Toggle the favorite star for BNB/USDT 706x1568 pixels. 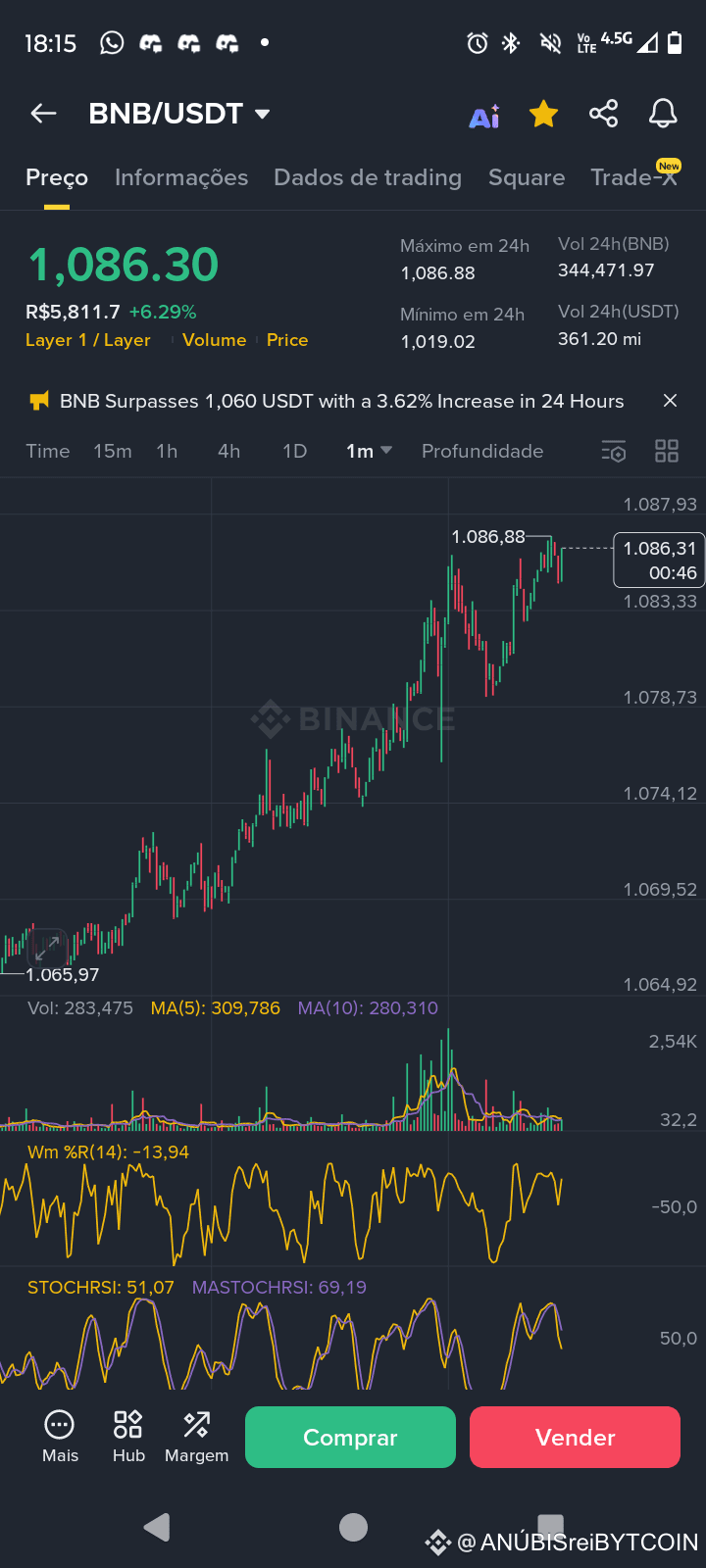(543, 114)
